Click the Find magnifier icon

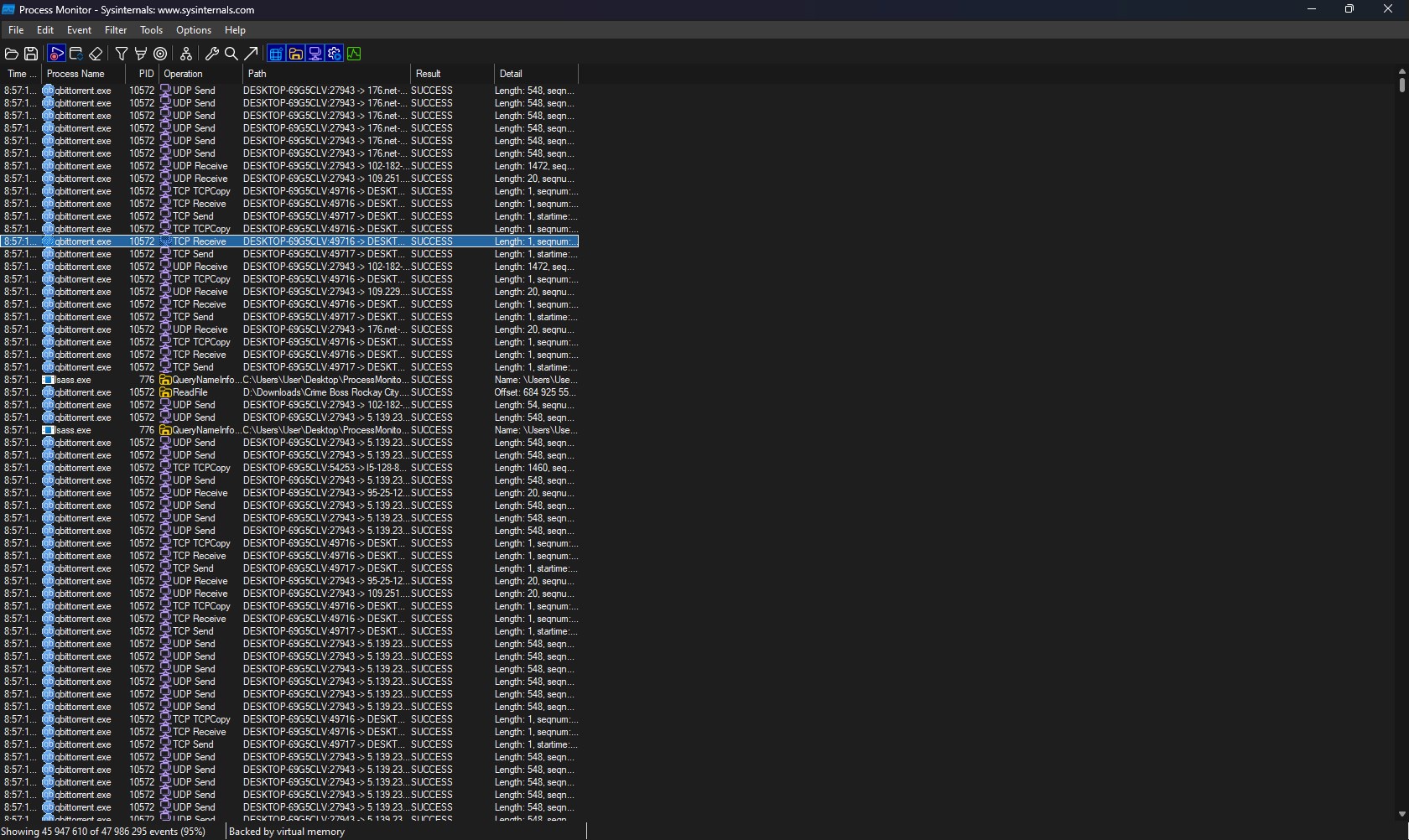click(x=231, y=54)
